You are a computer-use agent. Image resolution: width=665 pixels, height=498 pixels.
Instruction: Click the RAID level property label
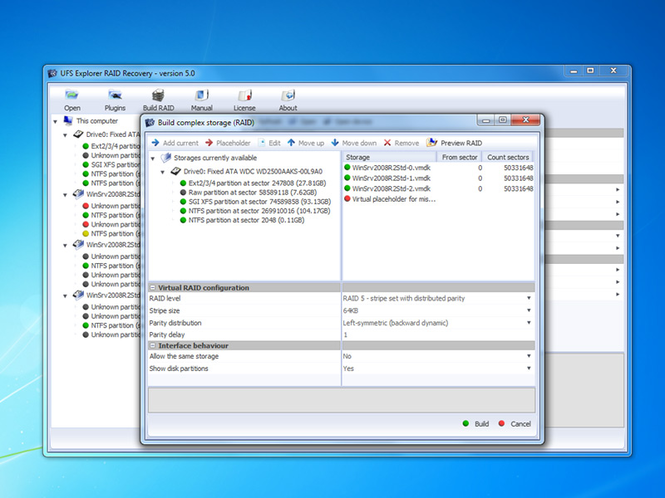165,298
